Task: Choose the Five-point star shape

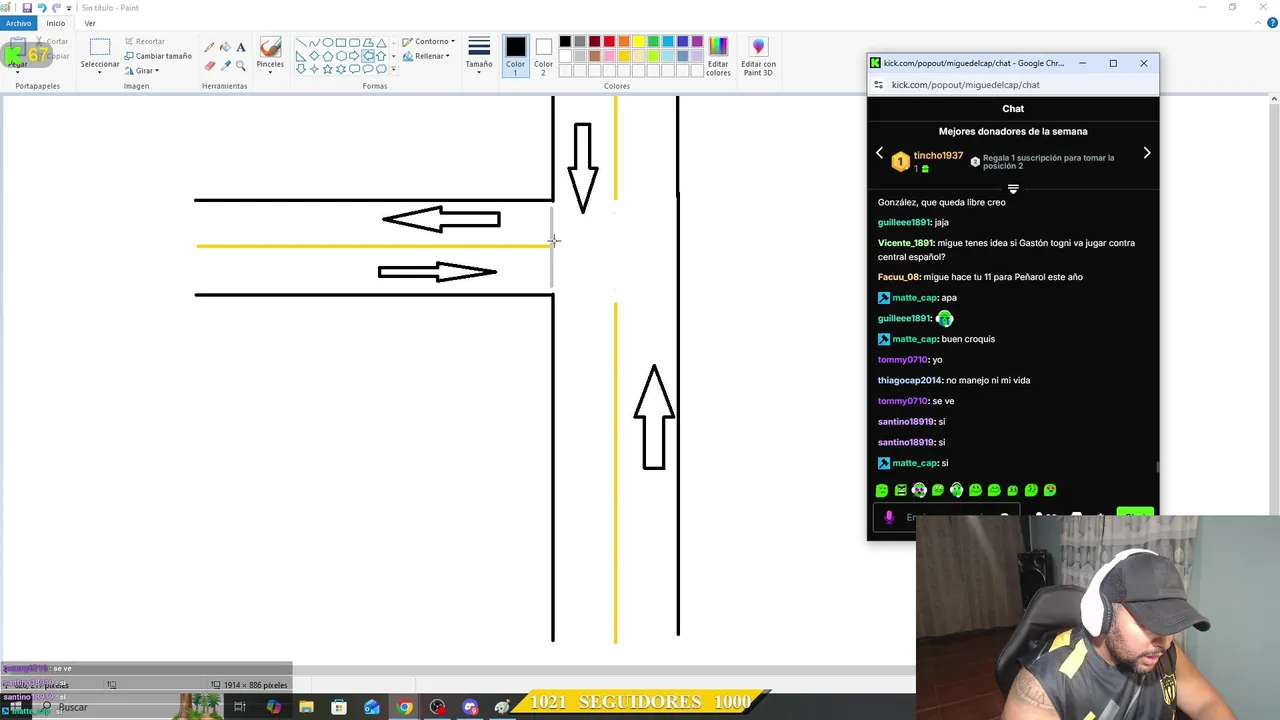Action: [328, 69]
